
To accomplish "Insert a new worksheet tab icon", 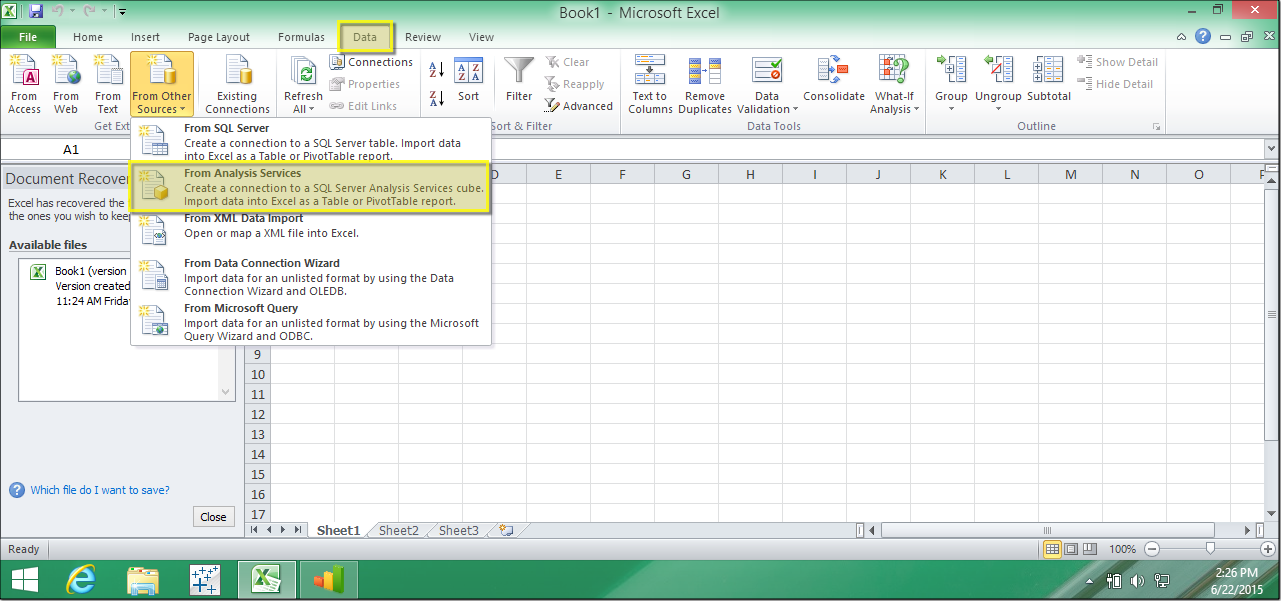I will [505, 530].
